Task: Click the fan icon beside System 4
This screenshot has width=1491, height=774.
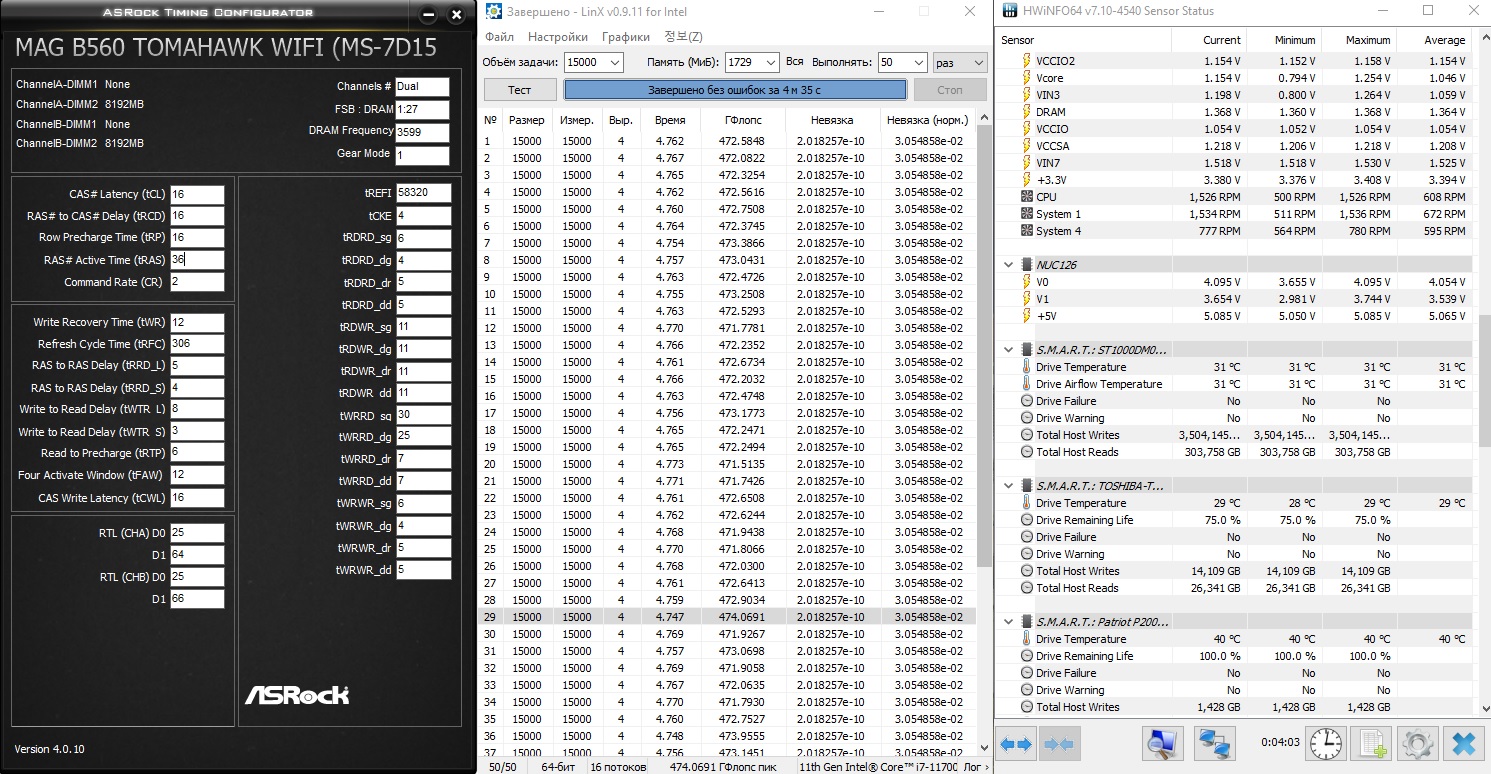Action: tap(1026, 231)
